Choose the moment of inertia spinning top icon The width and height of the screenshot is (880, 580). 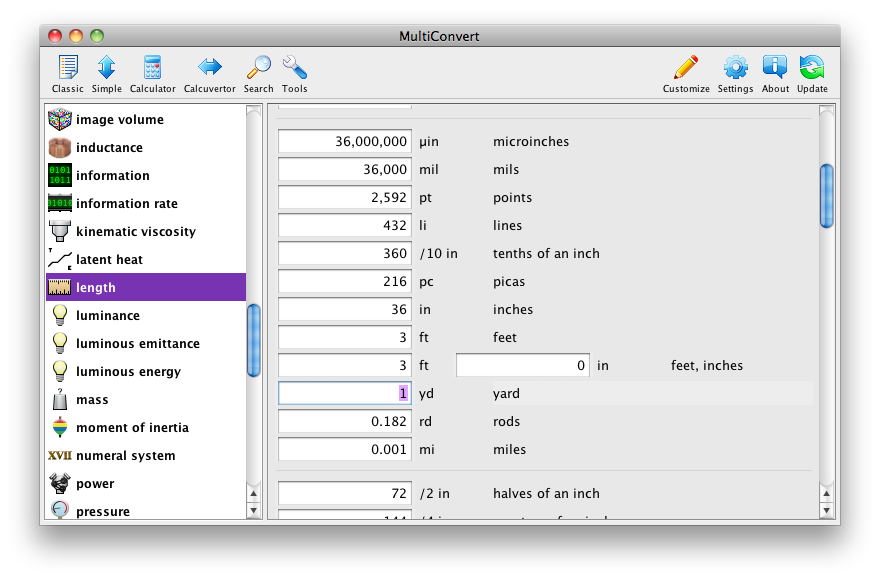[59, 427]
